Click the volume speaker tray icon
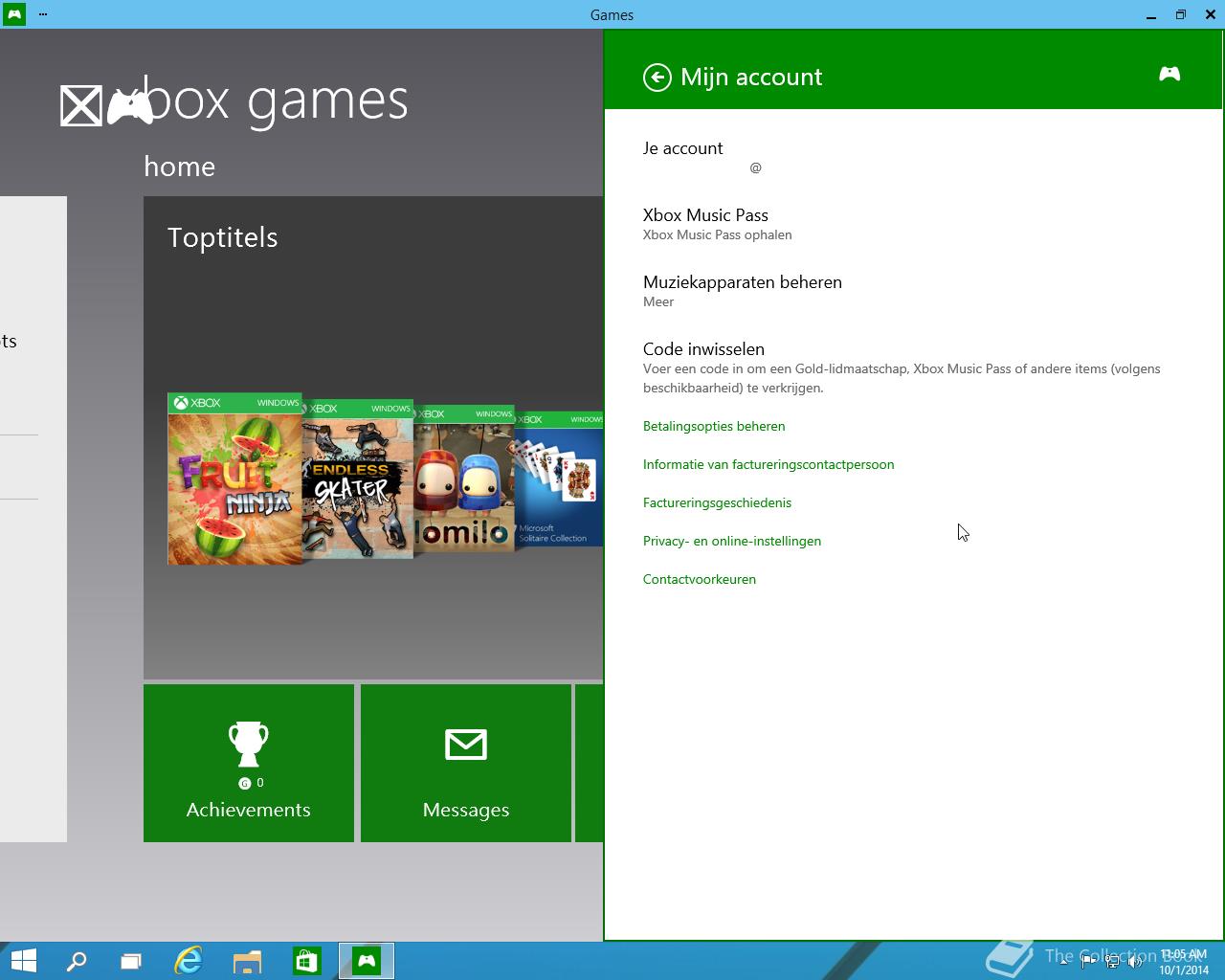Screen dimensions: 1225x980 [1135, 962]
